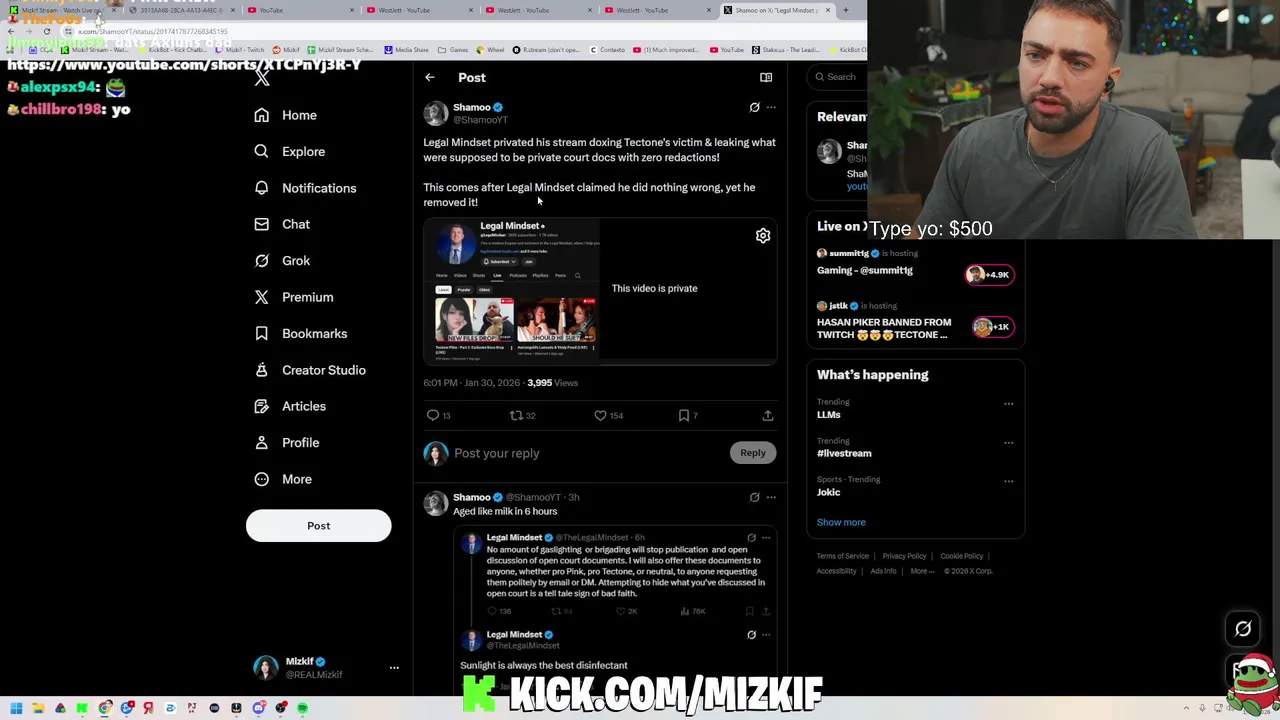Open the three-dot menu on Shamoo's main post
Screen dimensions: 1280x720
770,107
